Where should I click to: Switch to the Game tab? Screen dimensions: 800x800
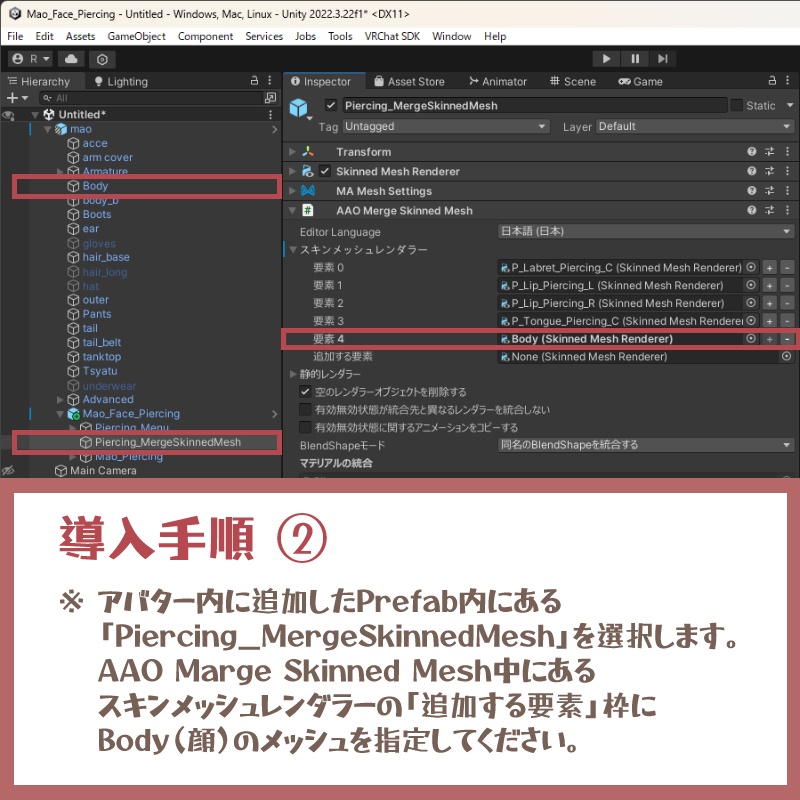coord(640,82)
